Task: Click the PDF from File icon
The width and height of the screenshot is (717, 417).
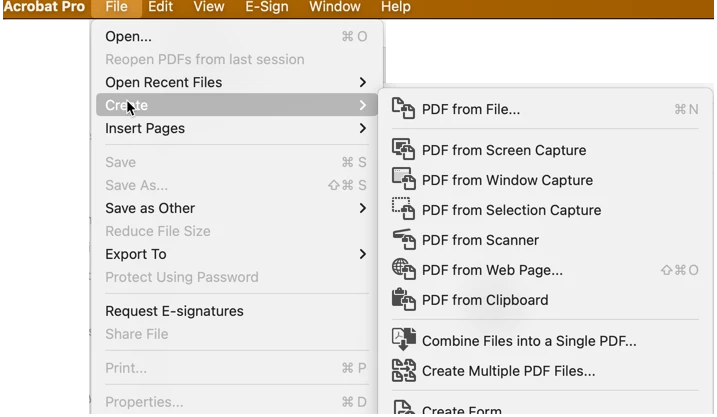Action: pos(403,109)
